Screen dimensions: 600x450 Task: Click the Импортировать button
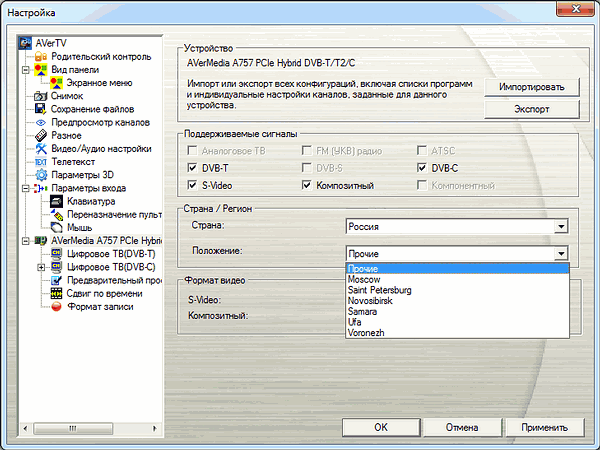532,87
